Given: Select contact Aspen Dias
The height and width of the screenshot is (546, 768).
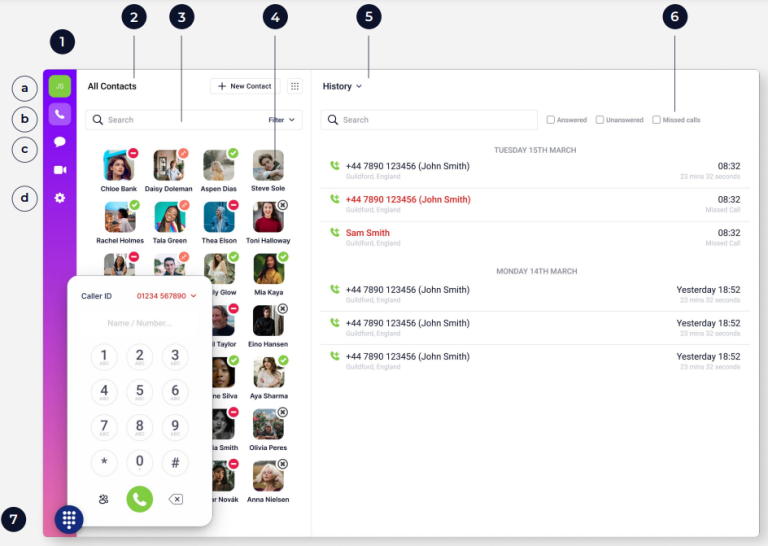Looking at the screenshot, I should coord(219,171).
